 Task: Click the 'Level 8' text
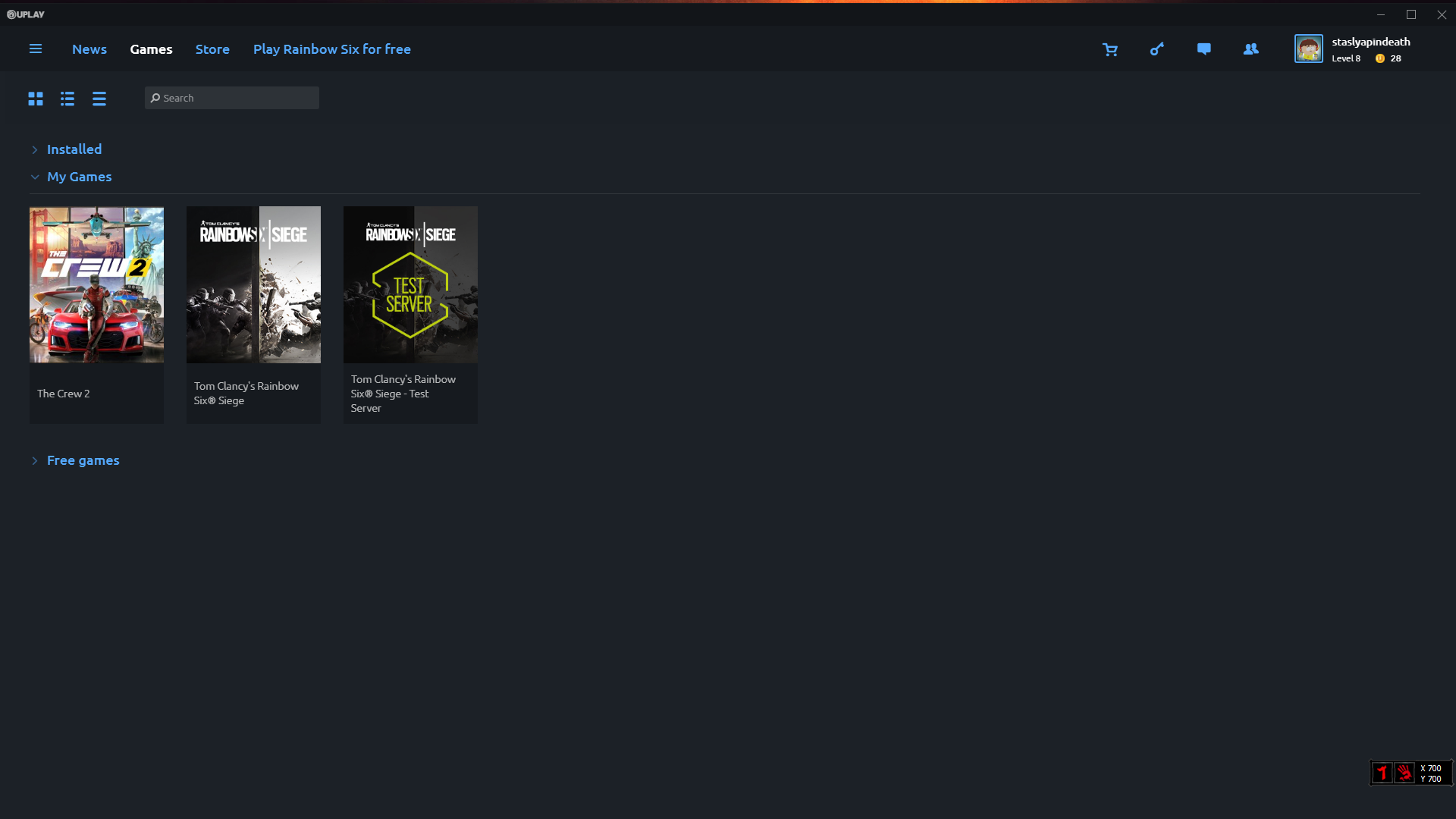(x=1346, y=58)
